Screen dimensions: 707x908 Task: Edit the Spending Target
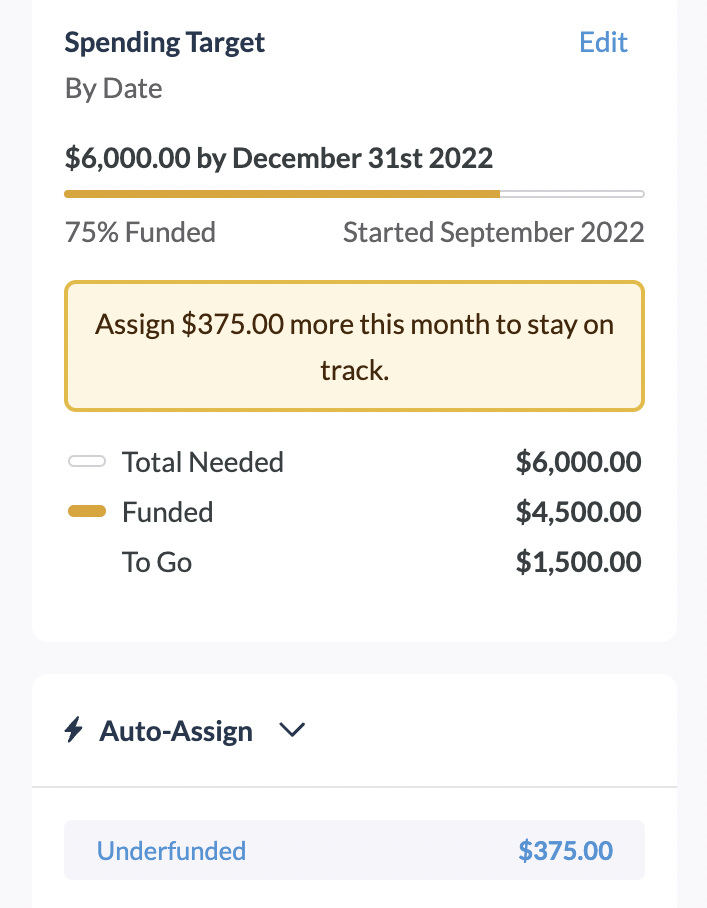[x=603, y=42]
